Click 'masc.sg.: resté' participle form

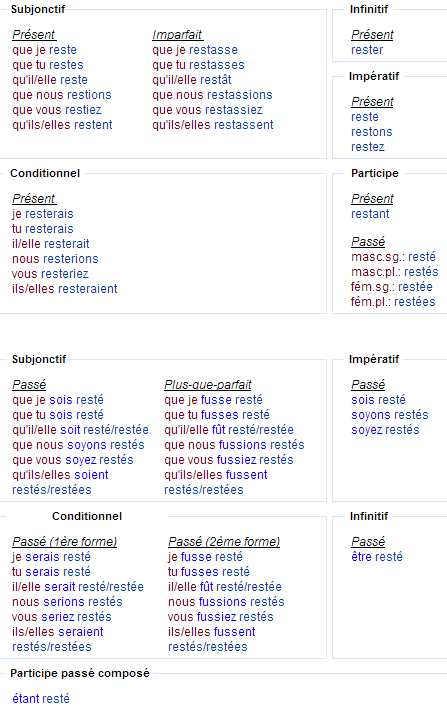click(x=393, y=257)
